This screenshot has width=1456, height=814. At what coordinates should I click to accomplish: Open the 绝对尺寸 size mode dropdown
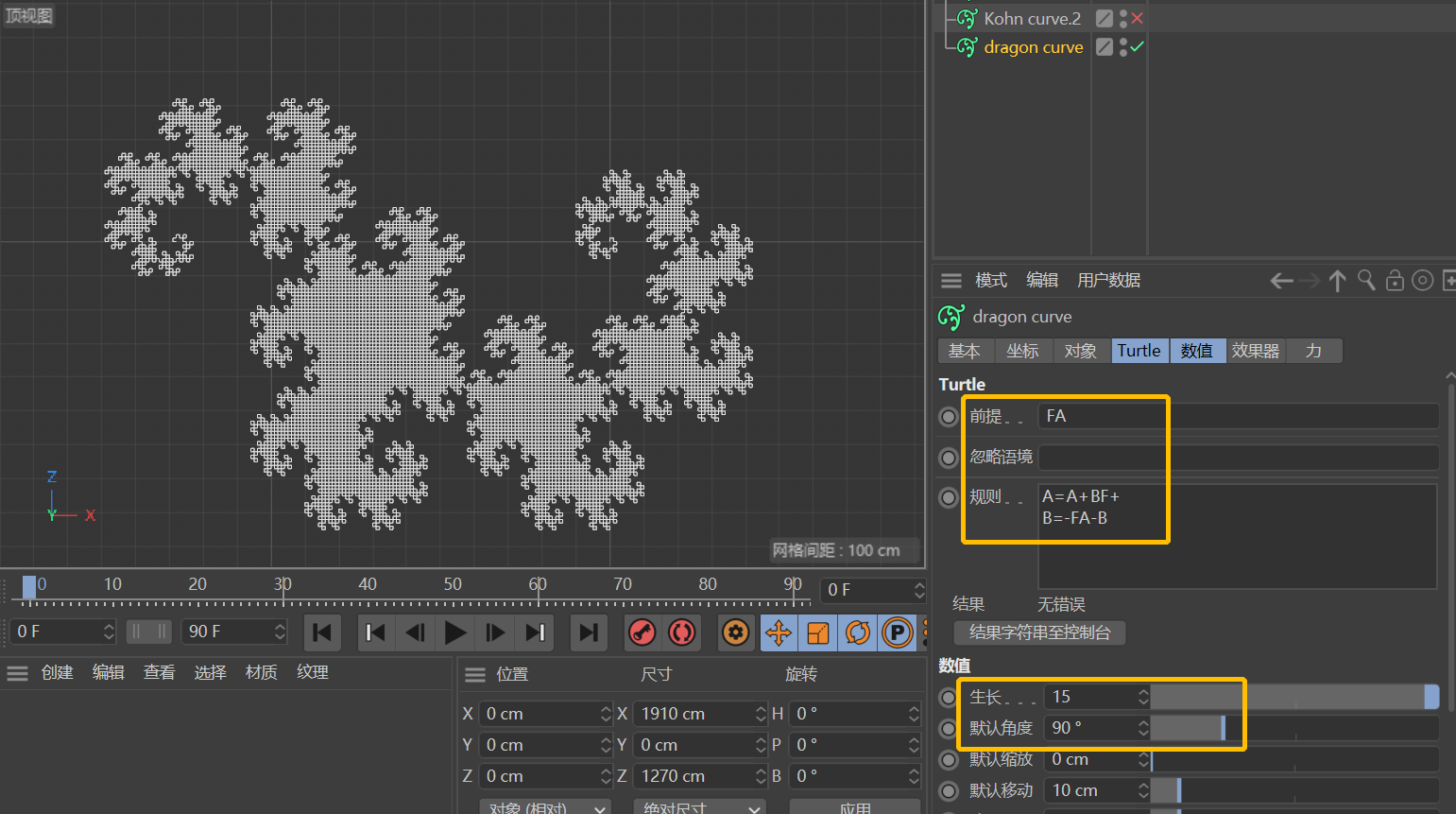pos(699,808)
